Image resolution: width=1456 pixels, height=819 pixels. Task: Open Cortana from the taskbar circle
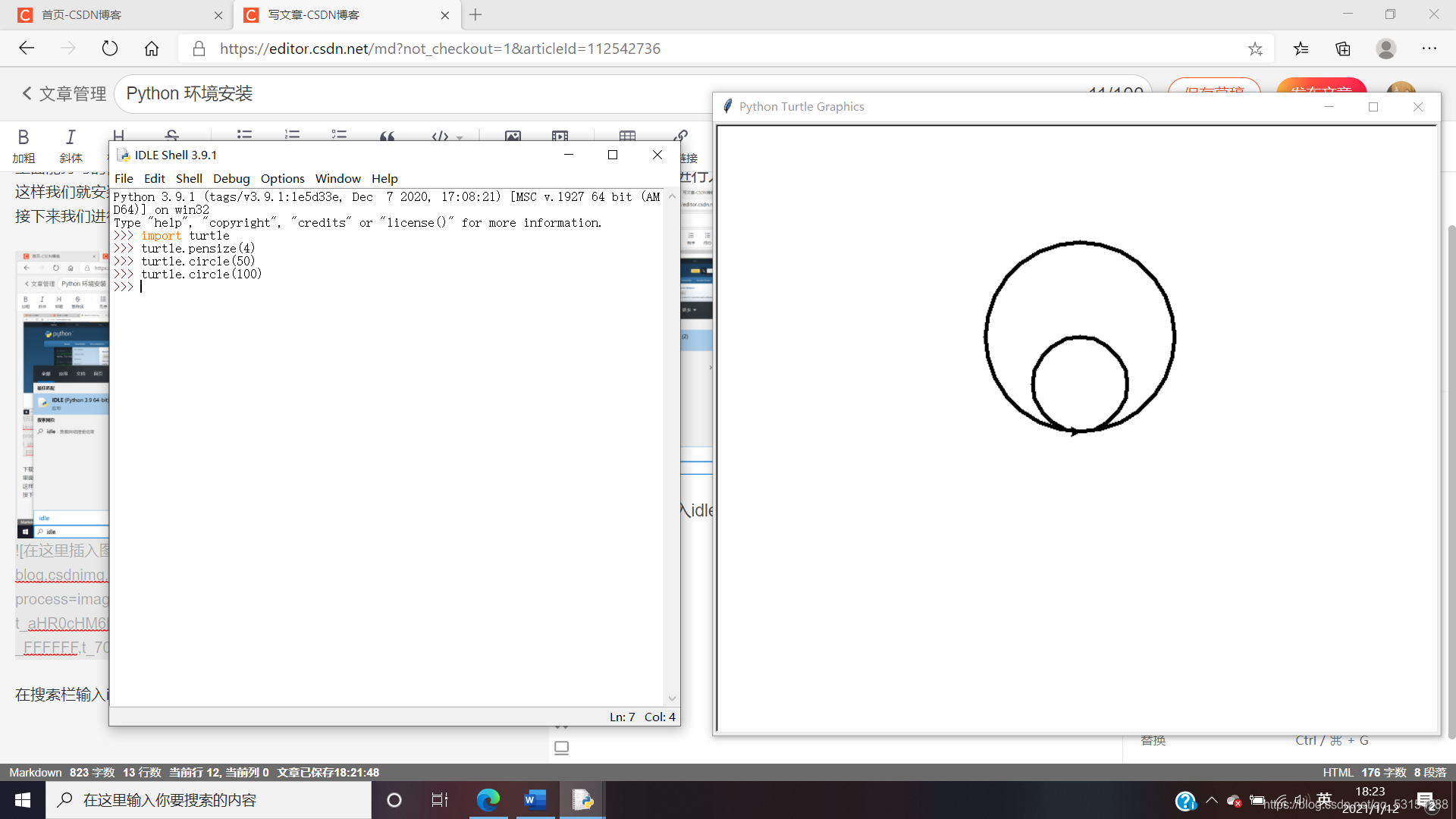(x=394, y=800)
